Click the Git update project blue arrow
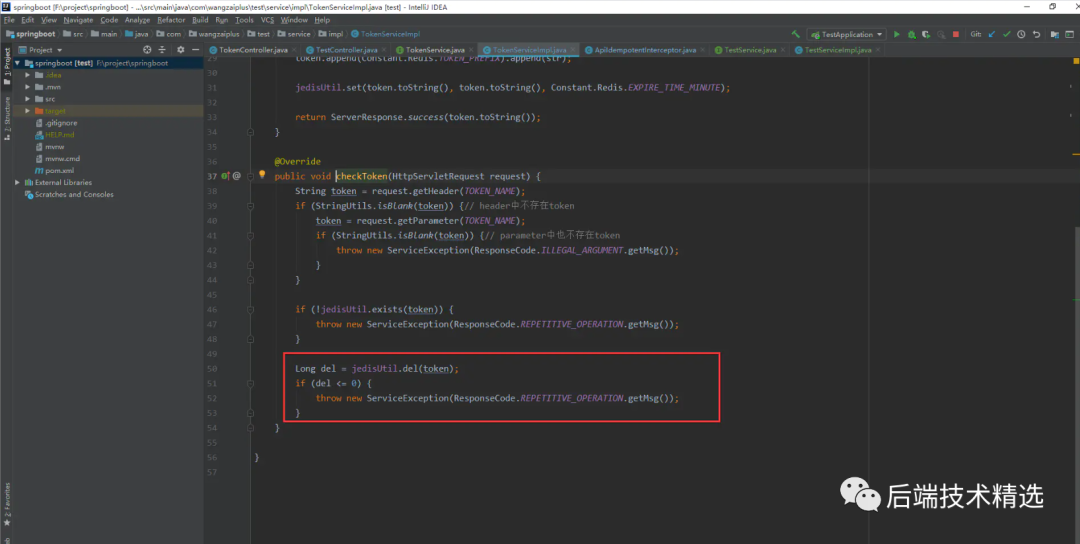Viewport: 1080px width, 544px height. coord(992,34)
